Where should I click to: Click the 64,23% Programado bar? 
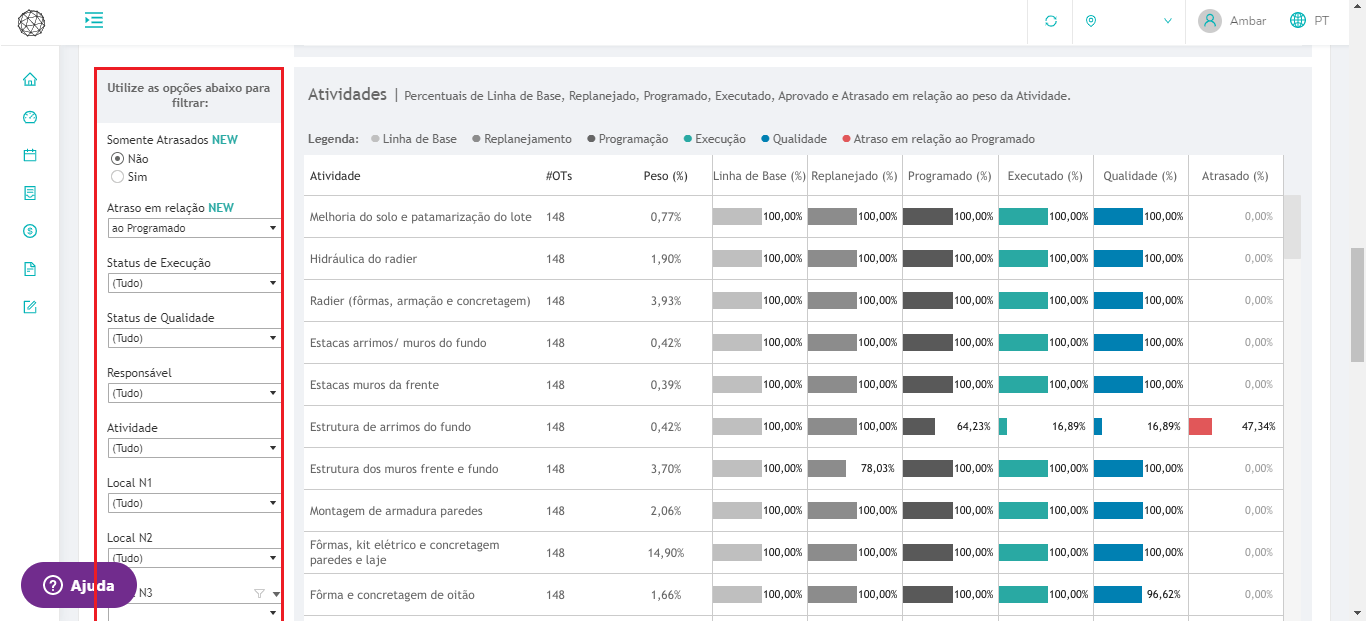[919, 427]
